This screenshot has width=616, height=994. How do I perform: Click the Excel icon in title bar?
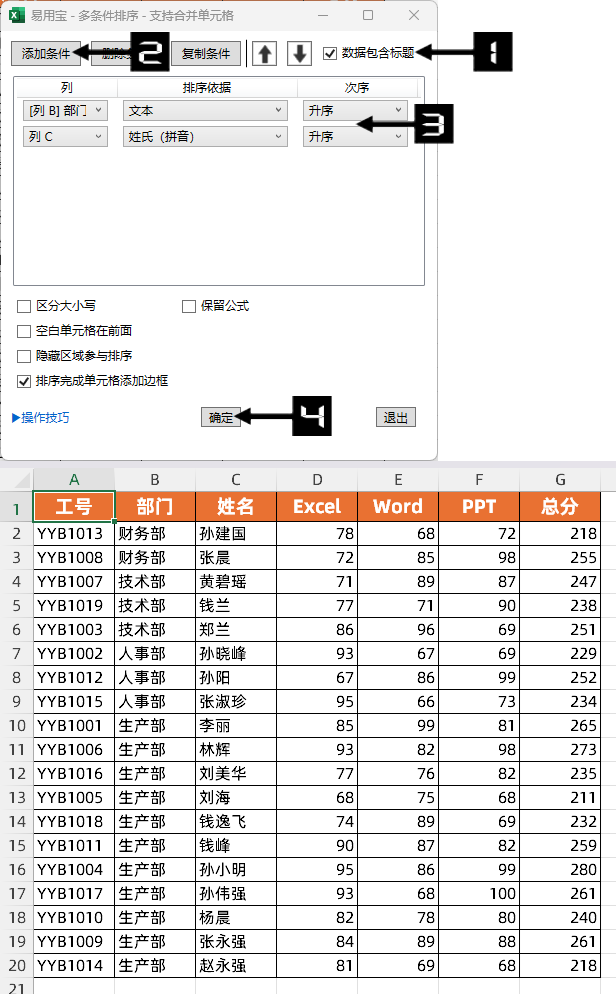tap(17, 15)
